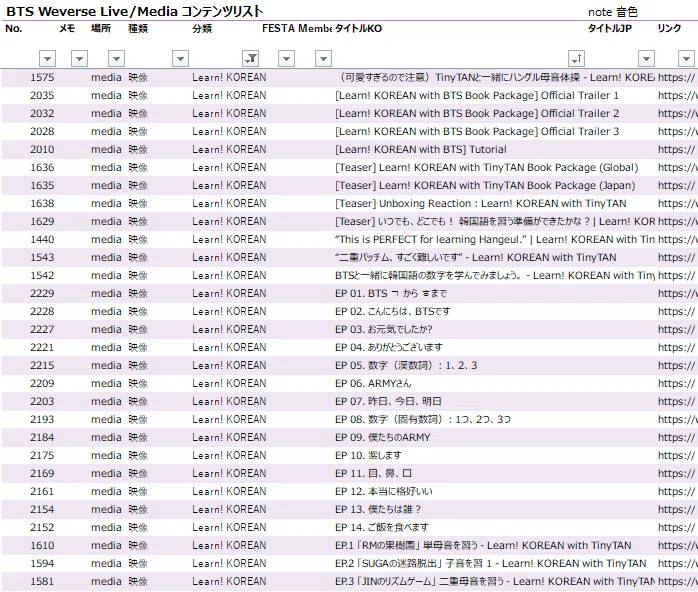Viewport: 698px width, 592px height.
Task: Select 'EP 07. 昨日、今日、明日' title cell
Action: pyautogui.click(x=388, y=401)
